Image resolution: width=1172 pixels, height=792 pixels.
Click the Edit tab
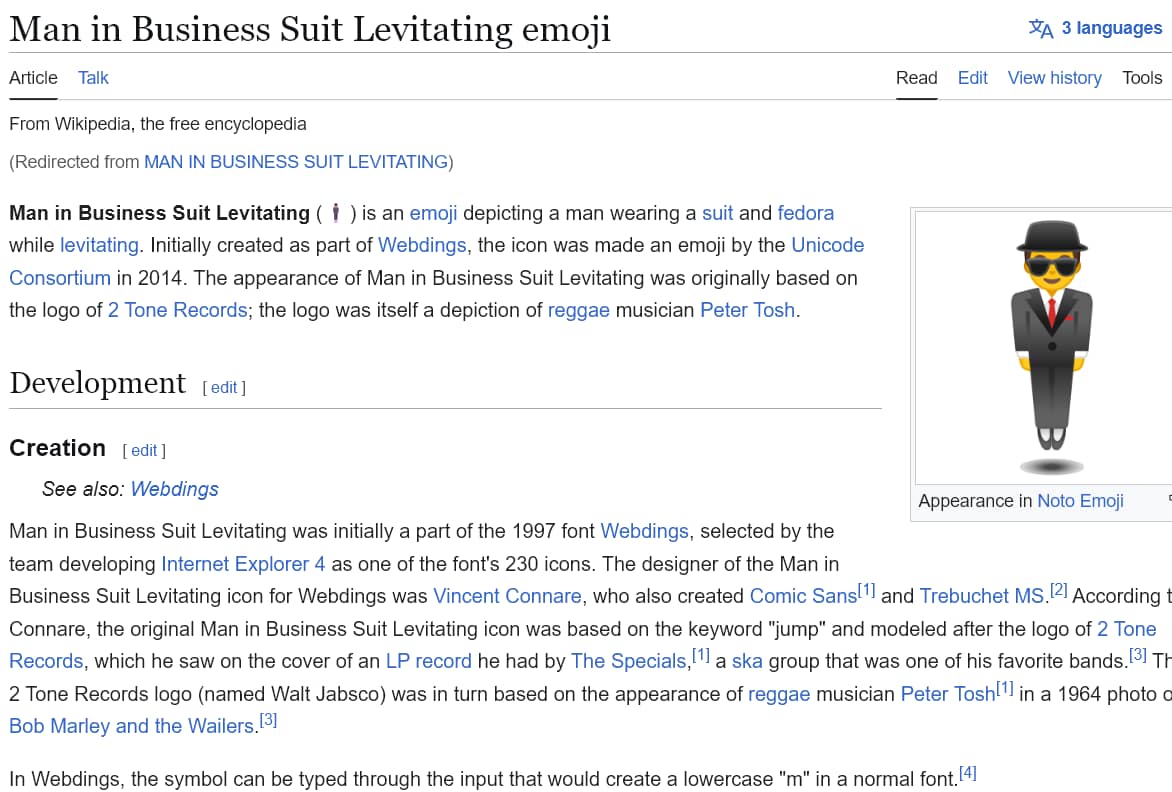point(972,78)
